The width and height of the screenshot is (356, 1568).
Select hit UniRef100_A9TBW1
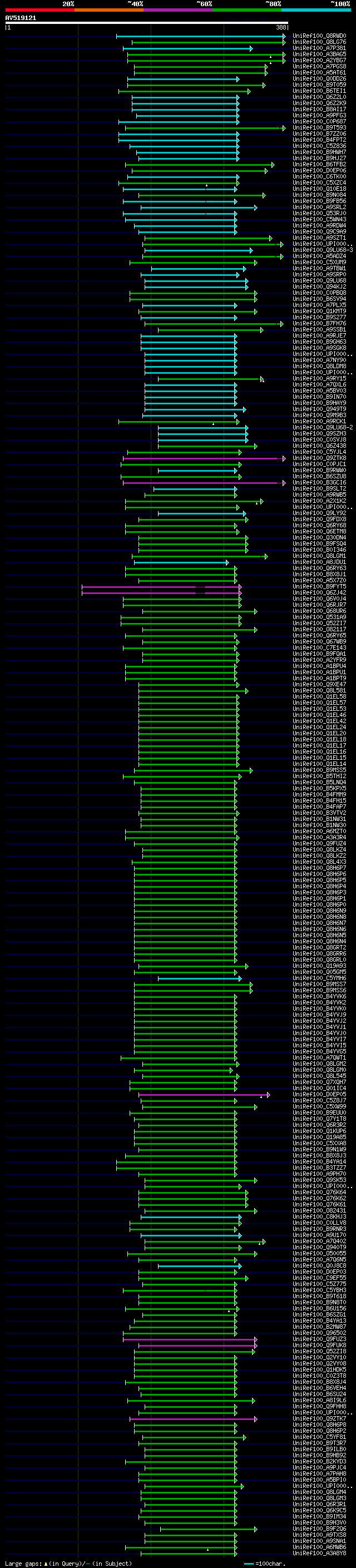[x=319, y=269]
